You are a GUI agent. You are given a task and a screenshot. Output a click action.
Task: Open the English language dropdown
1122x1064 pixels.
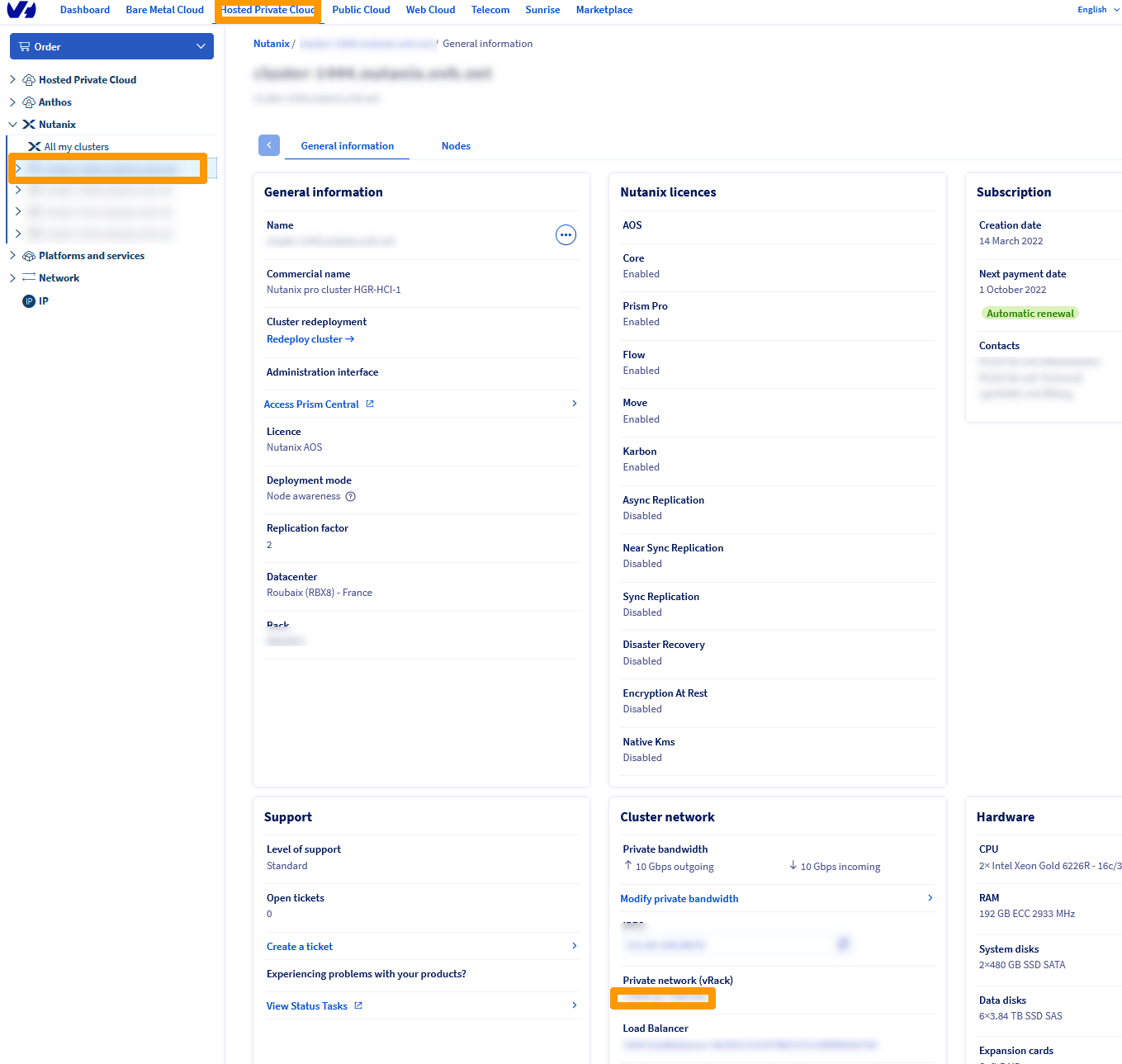tap(1097, 10)
